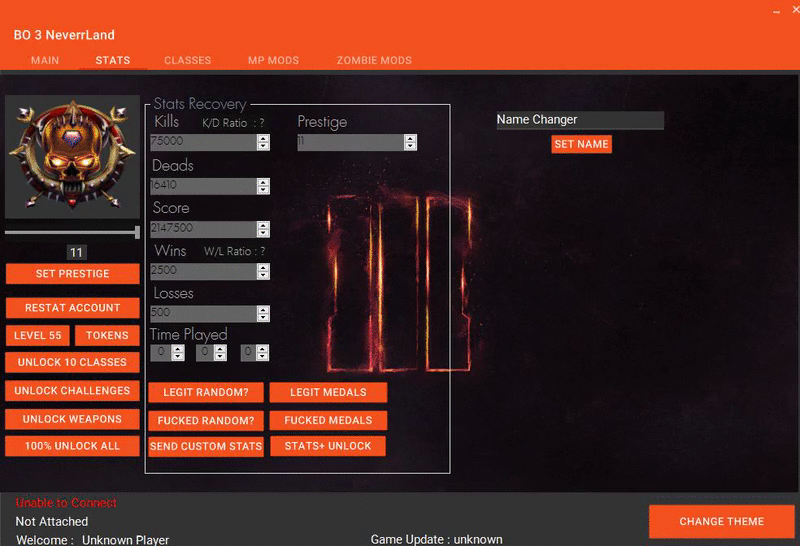
Task: Click the K/D Ratio : ? label
Action: point(233,123)
